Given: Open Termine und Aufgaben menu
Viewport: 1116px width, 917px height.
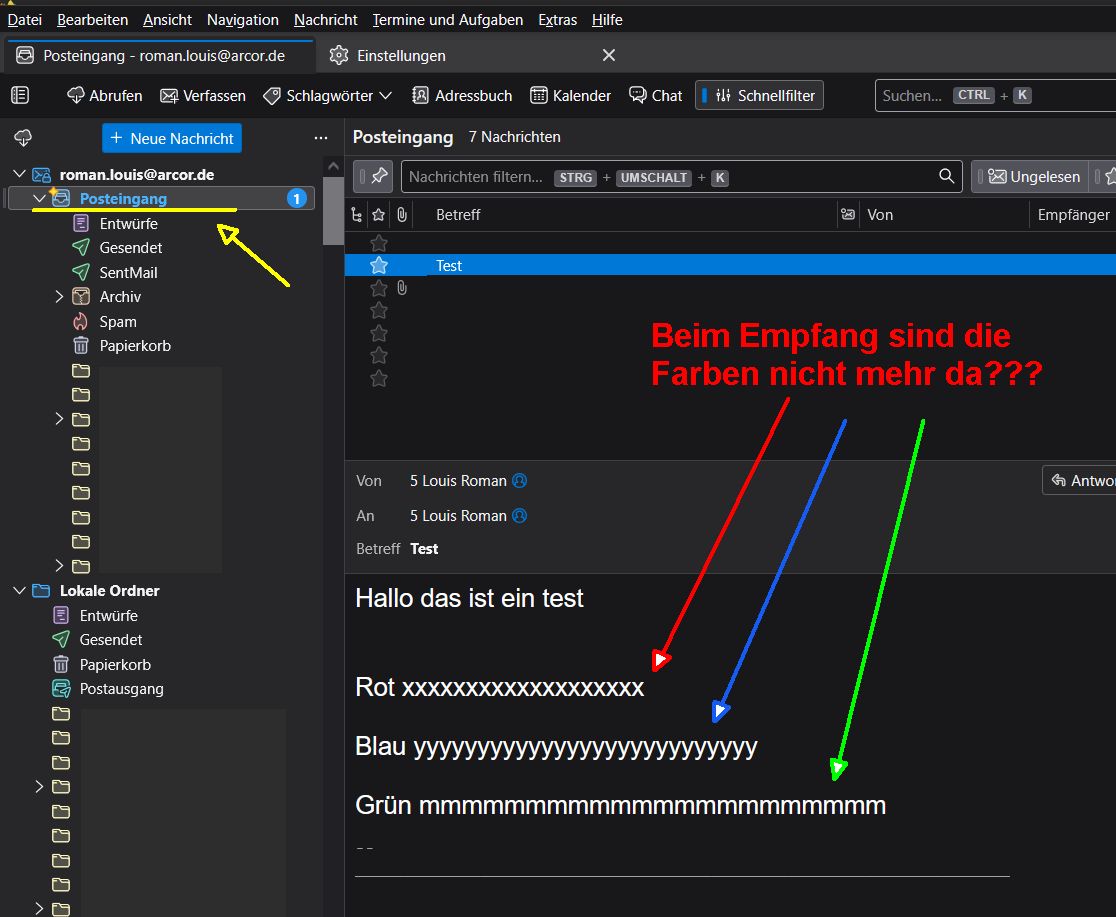Looking at the screenshot, I should coord(448,20).
